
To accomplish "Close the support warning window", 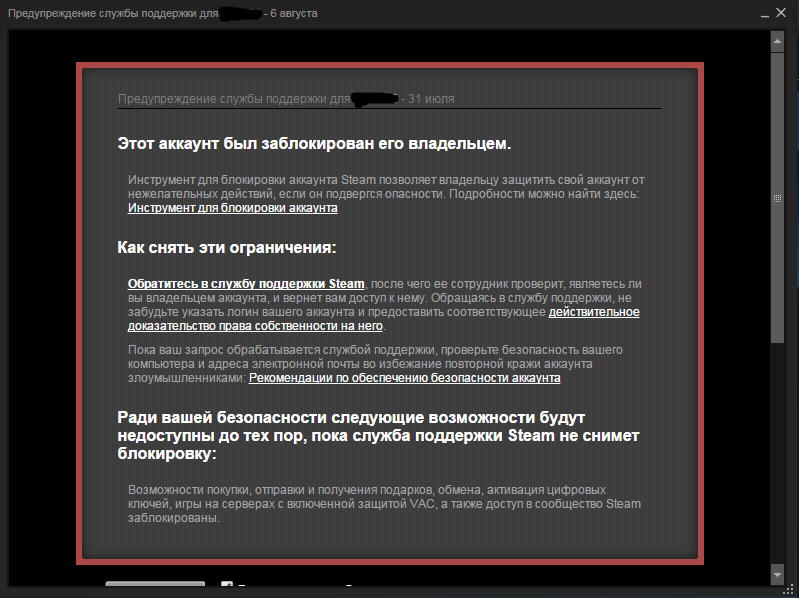I will (x=781, y=13).
